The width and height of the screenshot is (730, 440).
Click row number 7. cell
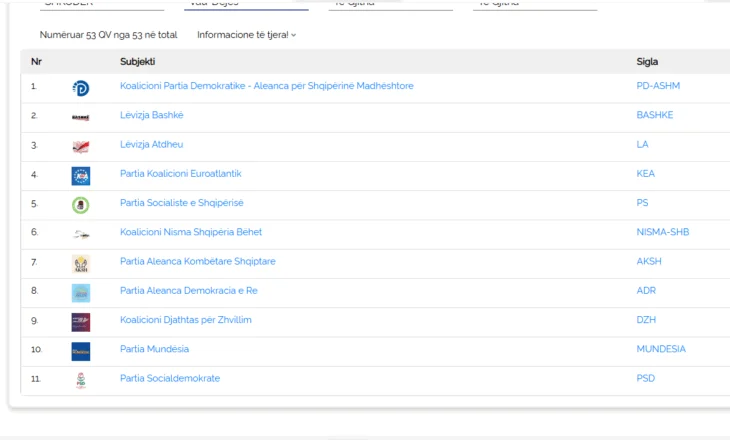tap(34, 262)
